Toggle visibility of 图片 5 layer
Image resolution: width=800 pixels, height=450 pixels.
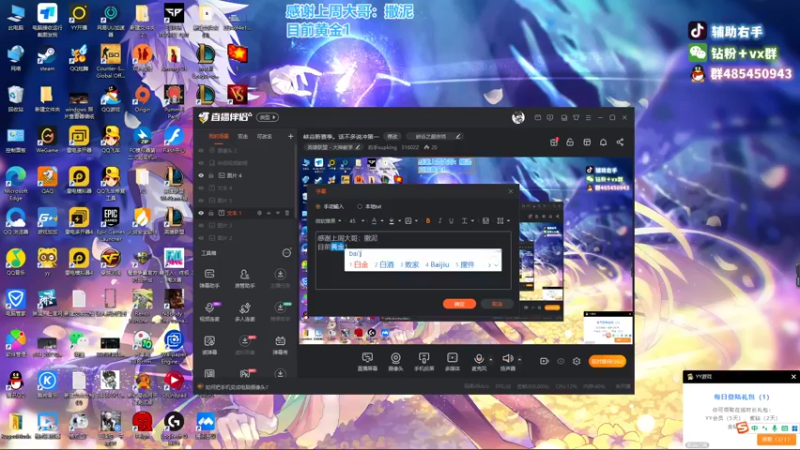coord(201,201)
